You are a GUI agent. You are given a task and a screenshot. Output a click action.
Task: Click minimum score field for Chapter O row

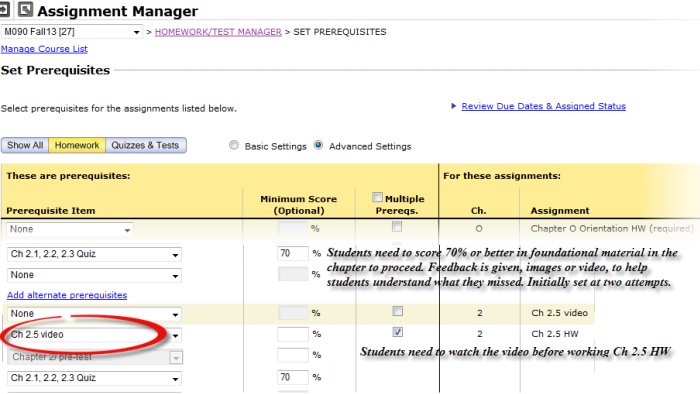point(292,228)
